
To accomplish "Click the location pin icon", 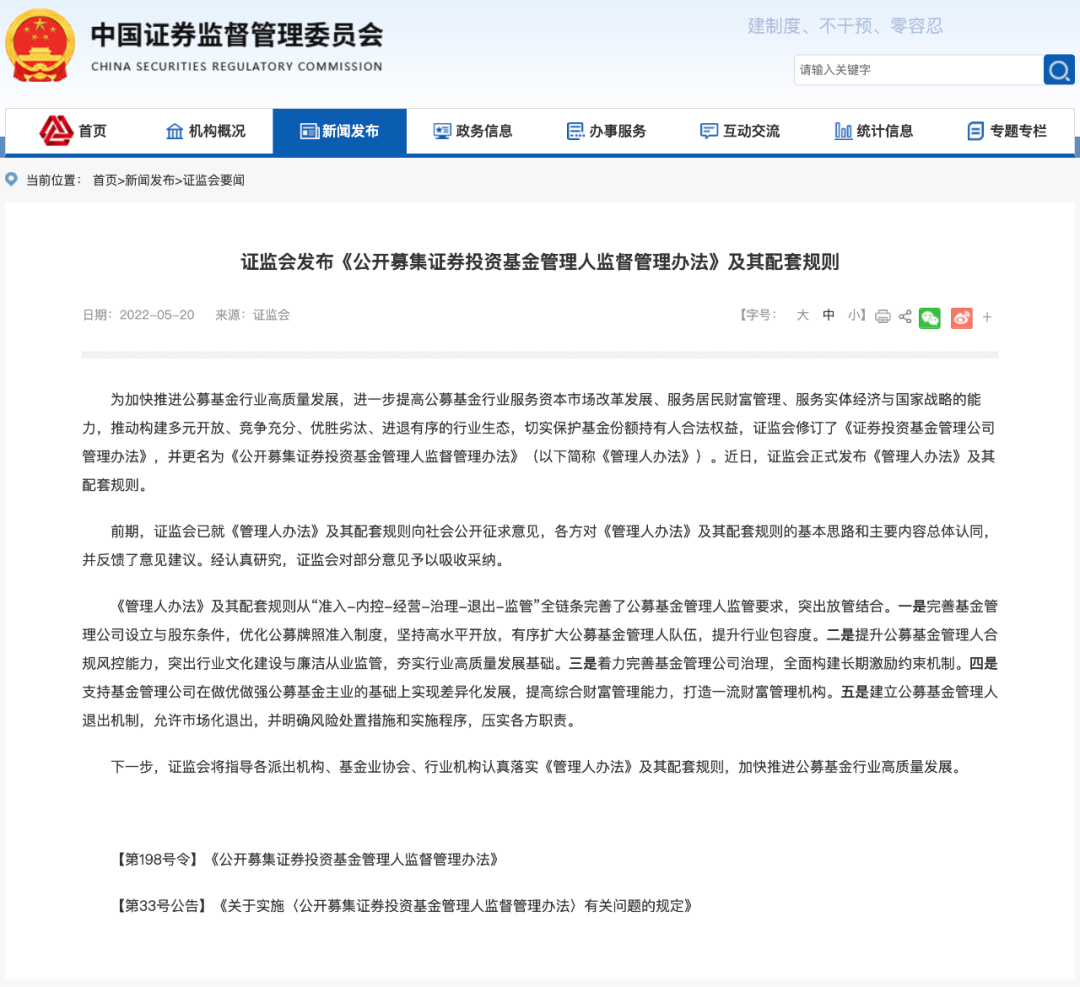I will 11,179.
